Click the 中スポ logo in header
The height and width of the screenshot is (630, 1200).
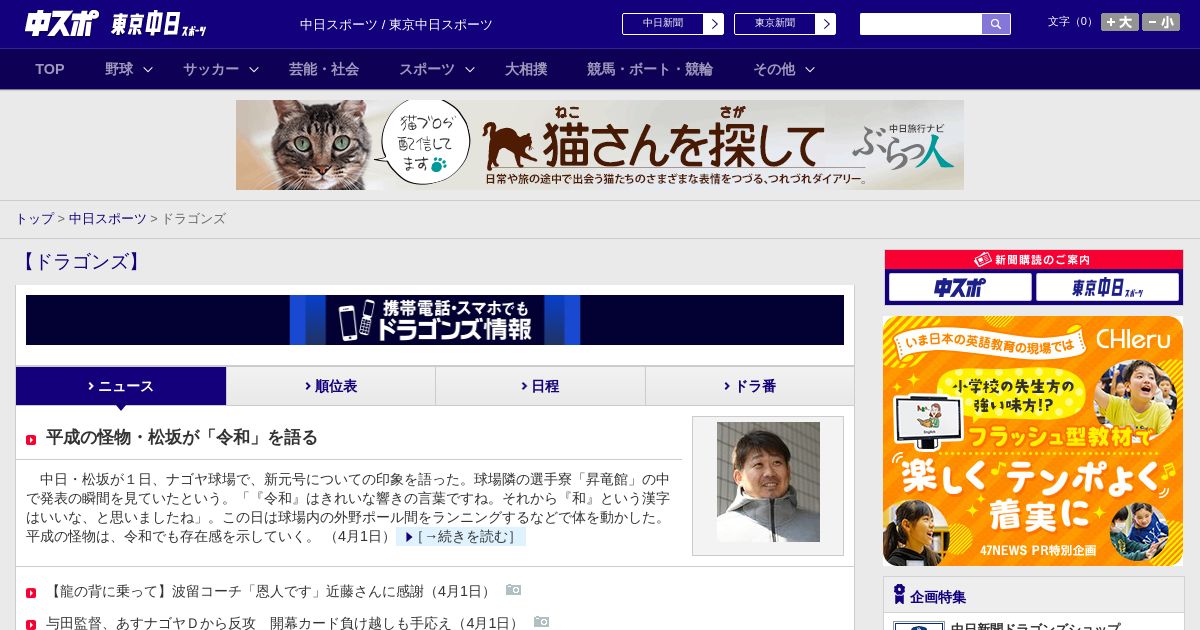[x=62, y=23]
